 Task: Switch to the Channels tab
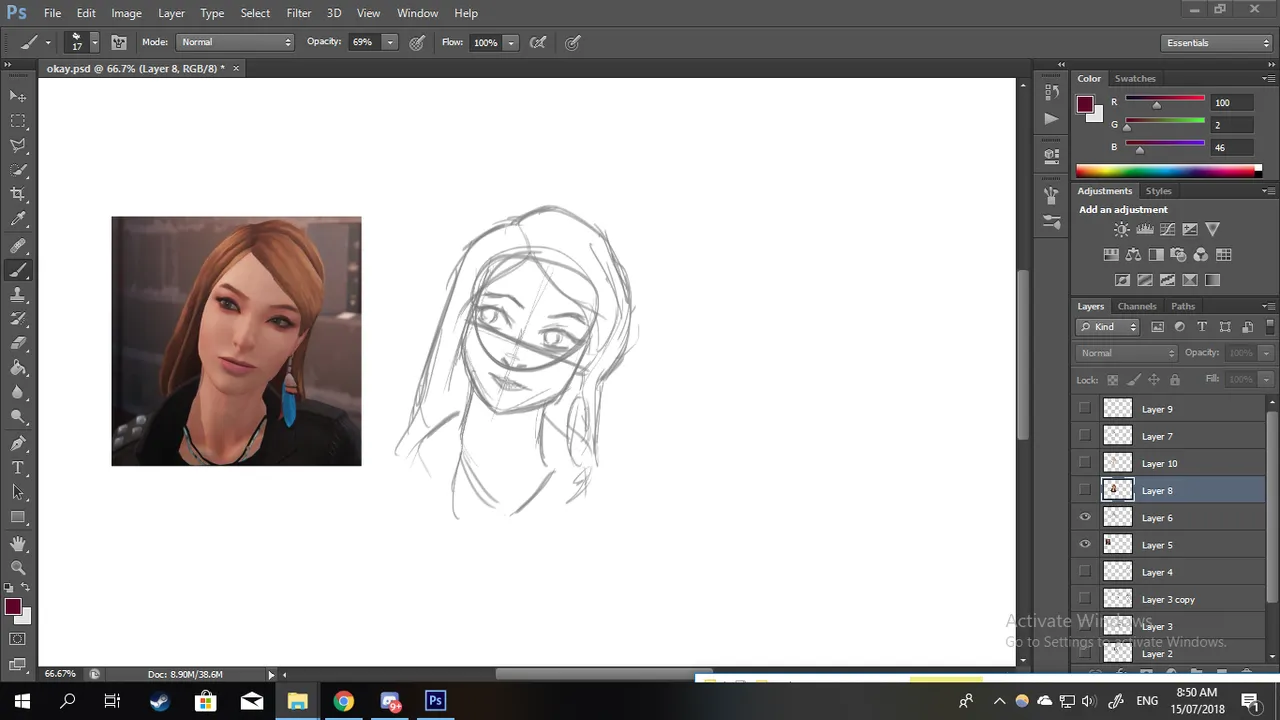pos(1137,306)
